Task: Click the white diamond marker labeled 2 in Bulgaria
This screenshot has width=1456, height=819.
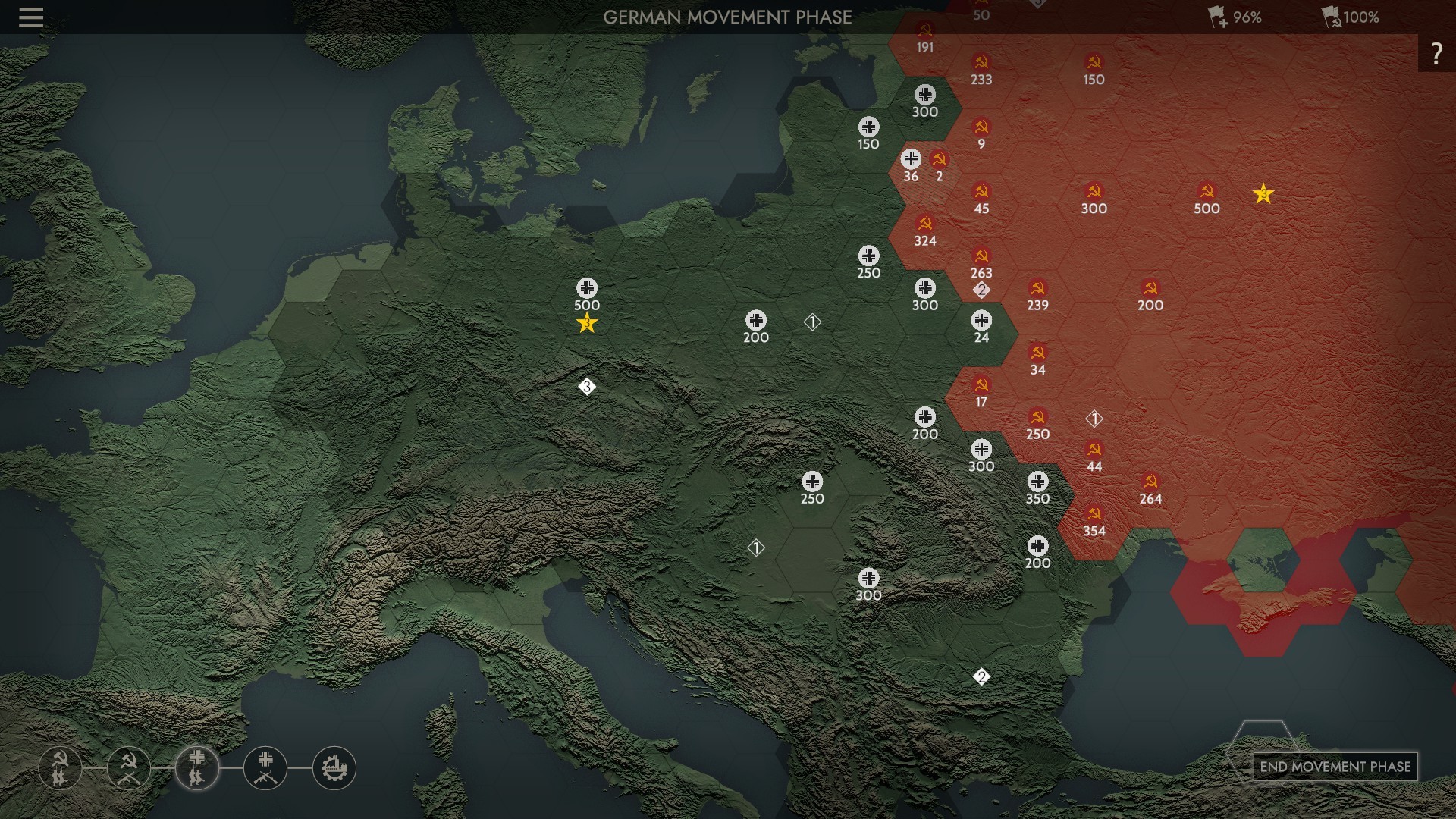Action: (x=981, y=676)
